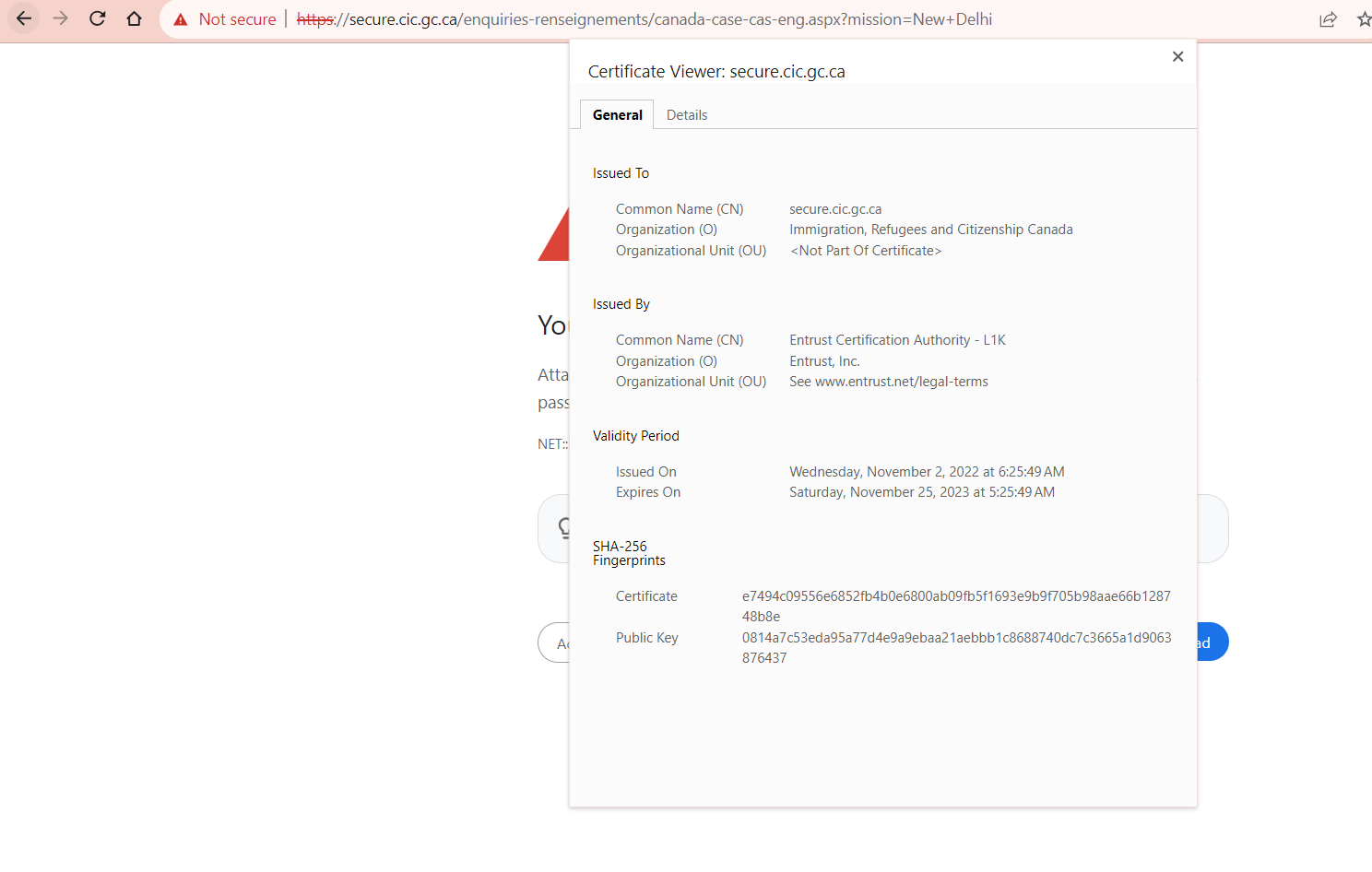Click the URL in the address bar
The height and width of the screenshot is (872, 1372).
coord(645,19)
